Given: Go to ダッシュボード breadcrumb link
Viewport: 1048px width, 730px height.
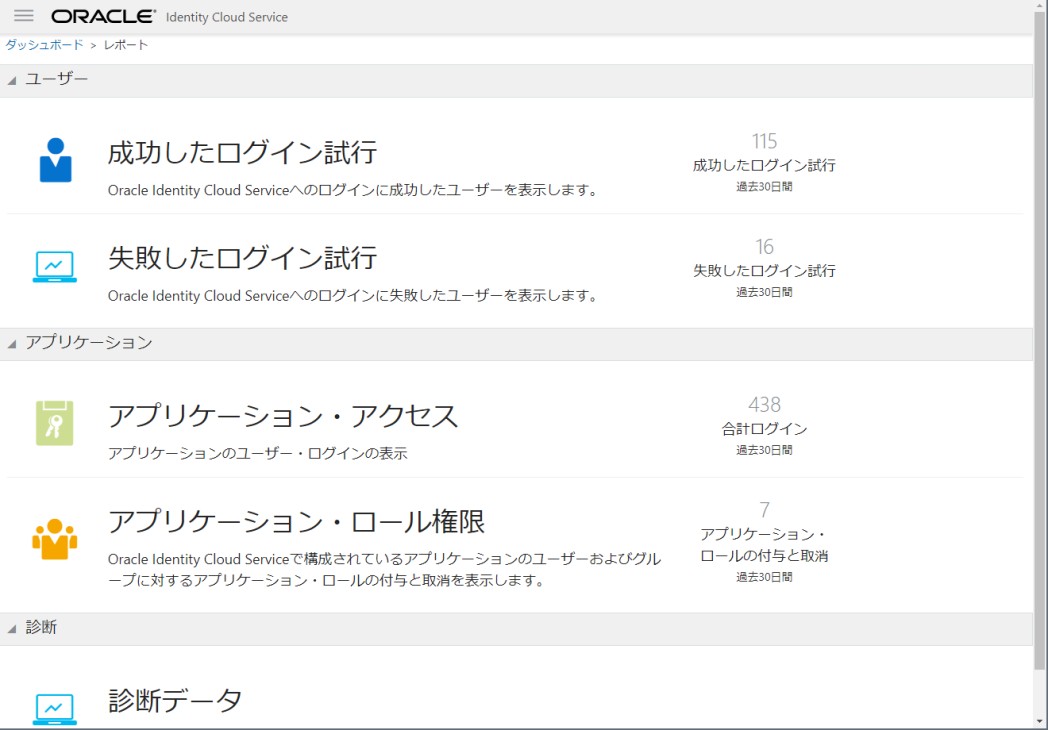Looking at the screenshot, I should tap(44, 45).
